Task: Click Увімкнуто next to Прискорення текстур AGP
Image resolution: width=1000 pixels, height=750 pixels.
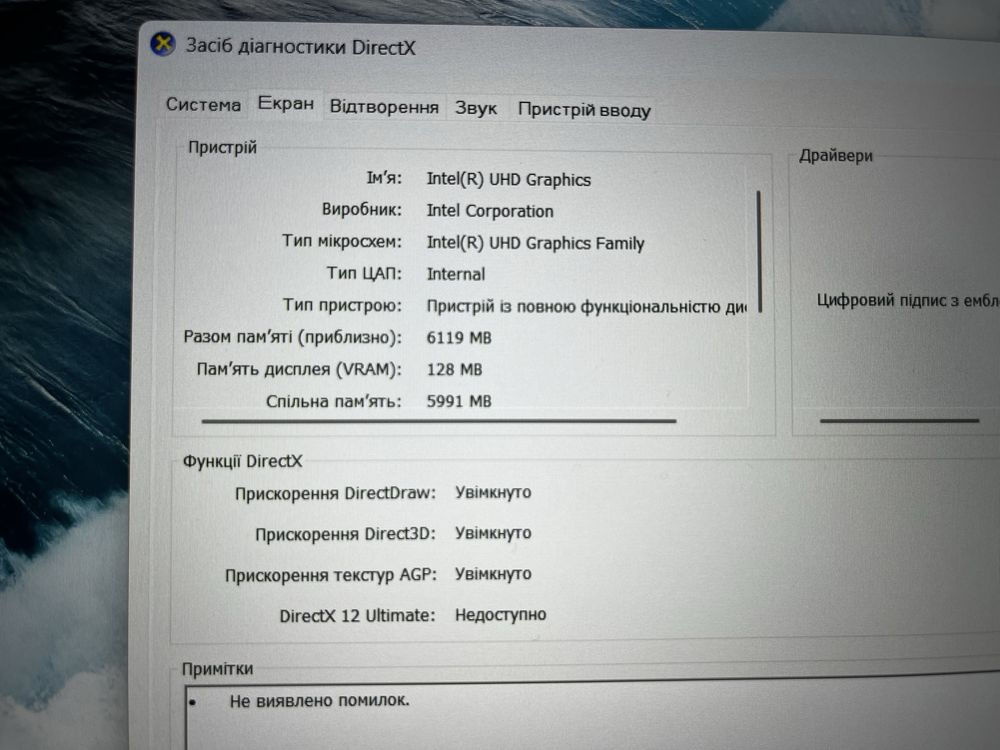Action: pos(493,574)
